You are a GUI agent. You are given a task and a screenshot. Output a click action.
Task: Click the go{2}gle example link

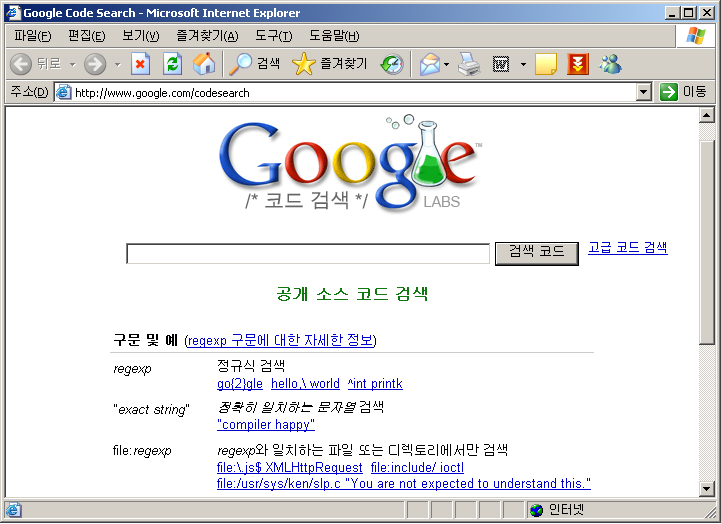[240, 384]
